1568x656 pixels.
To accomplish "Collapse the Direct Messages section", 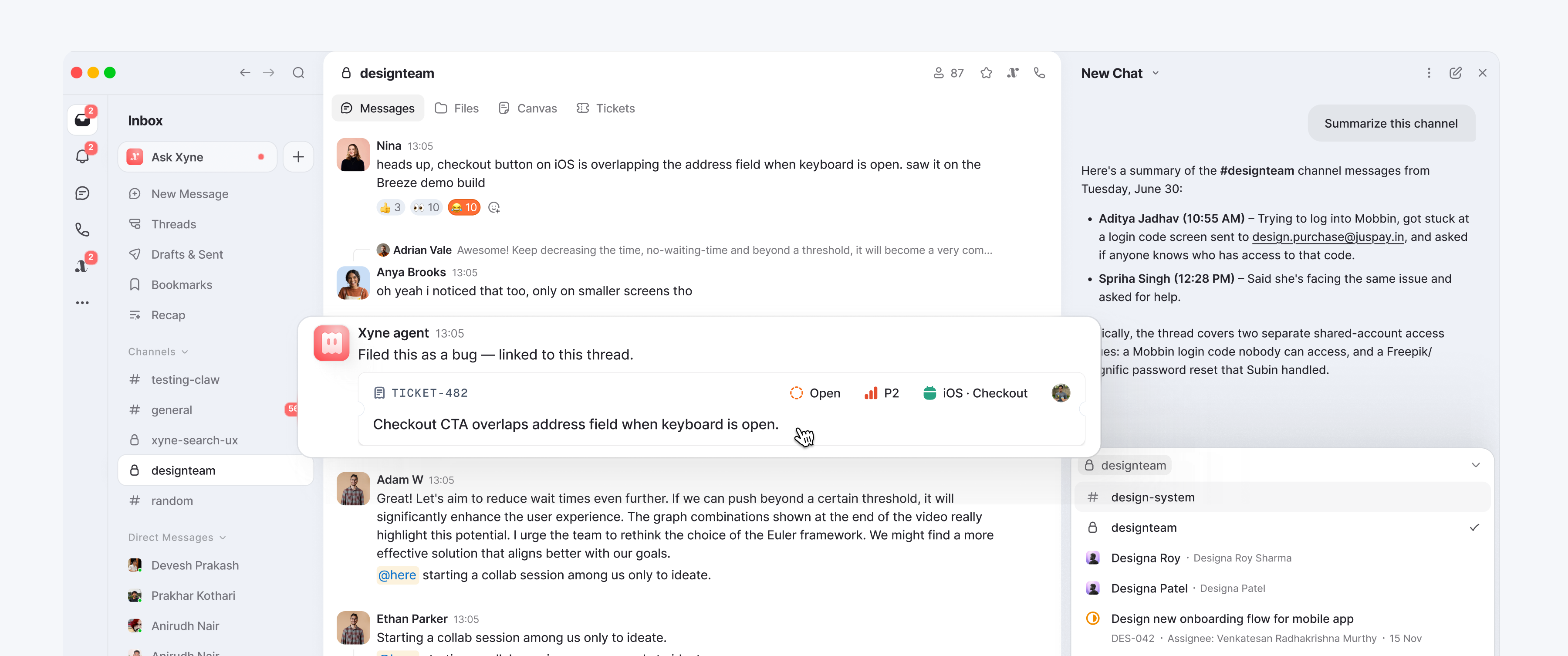I will (x=177, y=538).
